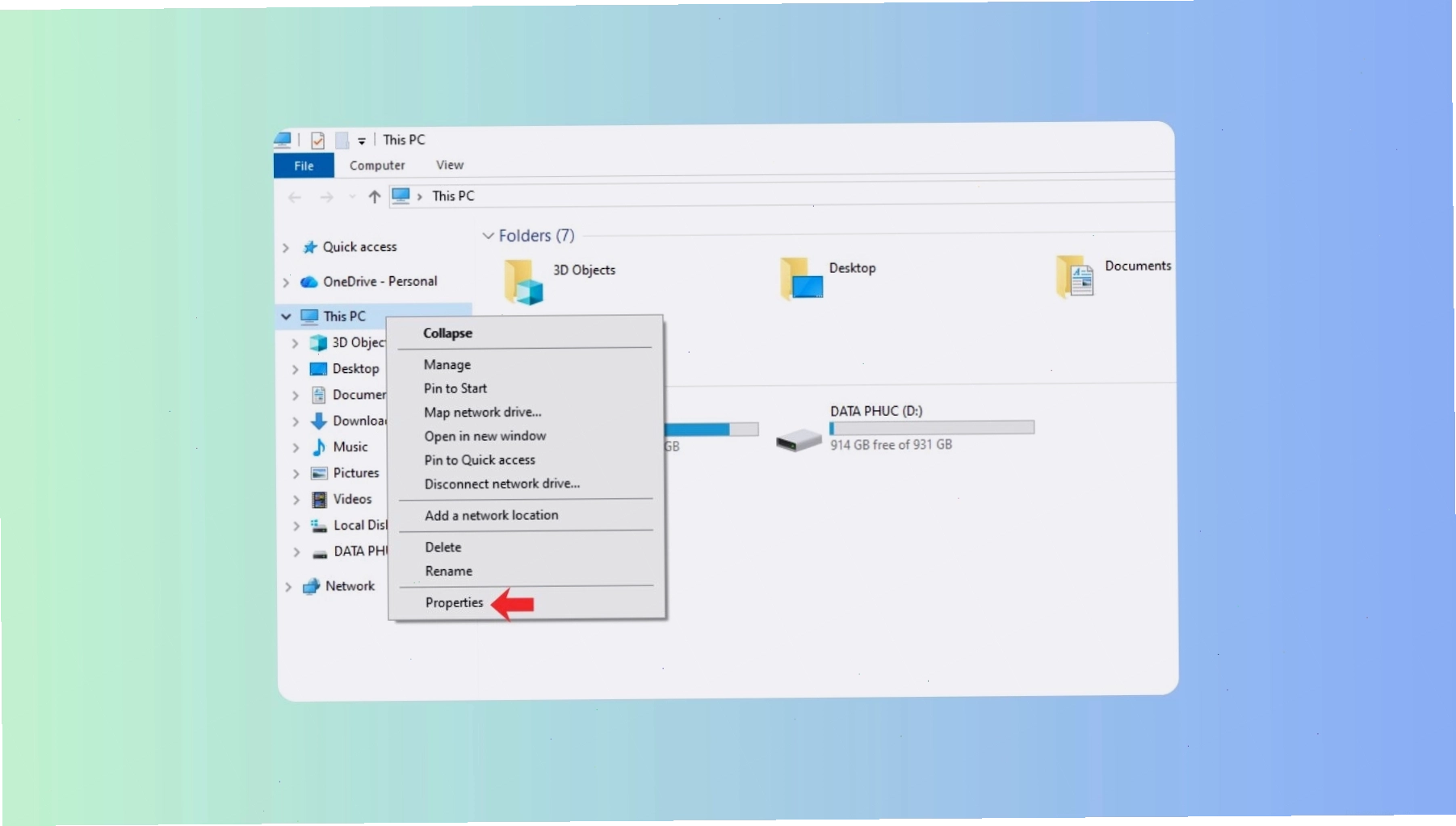Click the OneDrive cloud icon
The width and height of the screenshot is (1456, 826).
click(309, 282)
